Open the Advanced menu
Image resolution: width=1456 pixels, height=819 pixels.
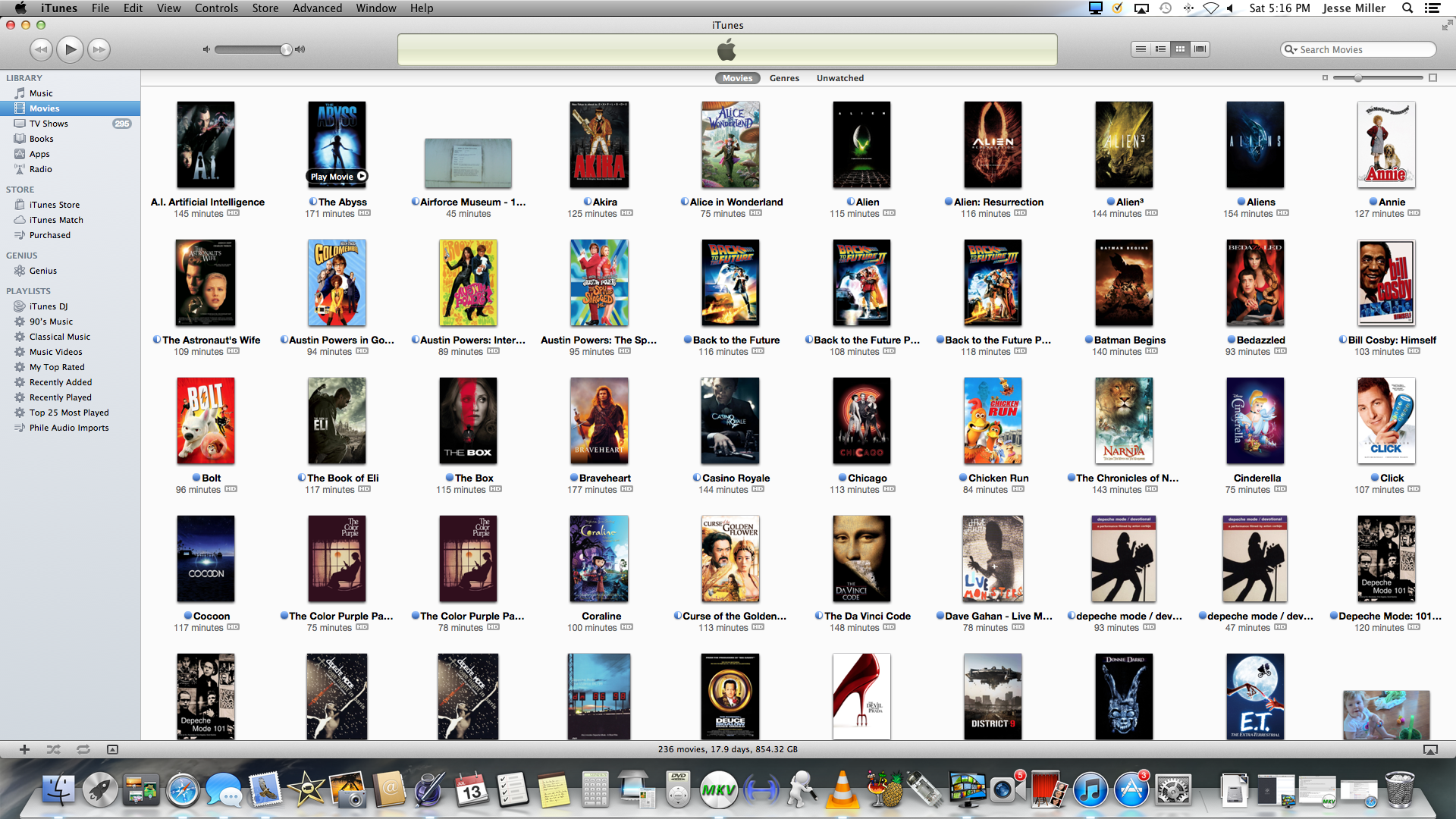tap(317, 8)
